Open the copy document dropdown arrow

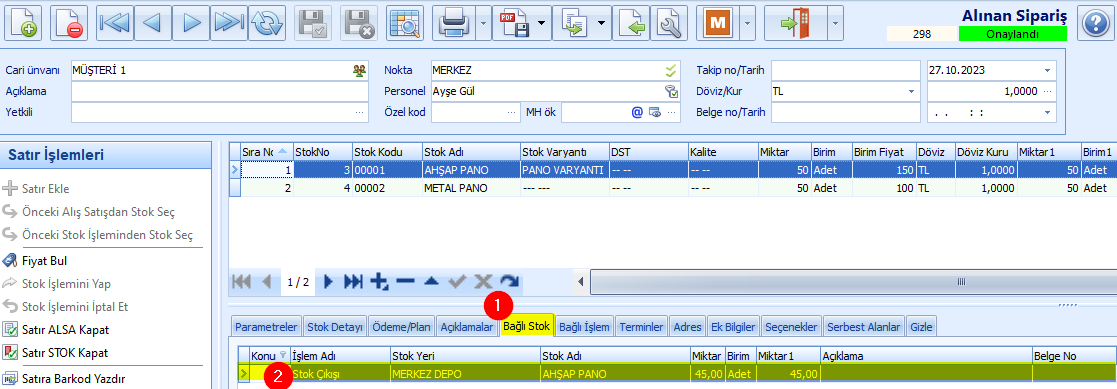(601, 23)
